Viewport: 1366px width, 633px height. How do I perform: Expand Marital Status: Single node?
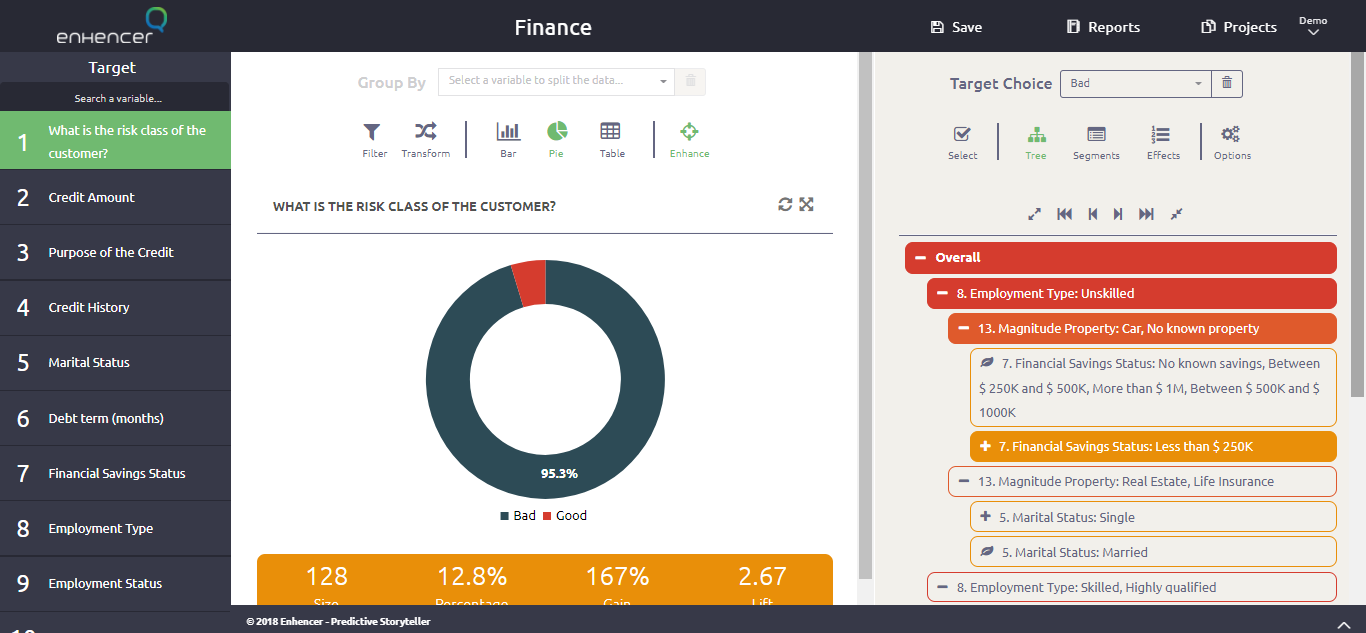pyautogui.click(x=986, y=517)
